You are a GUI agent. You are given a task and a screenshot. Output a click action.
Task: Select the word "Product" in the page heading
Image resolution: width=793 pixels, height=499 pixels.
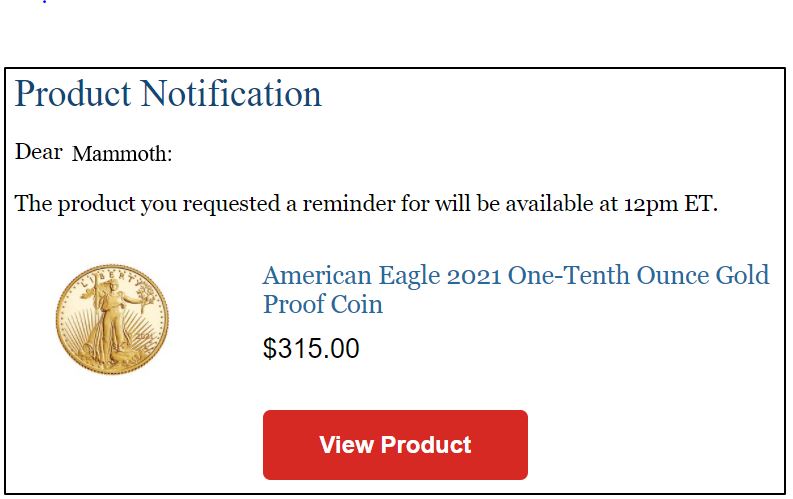73,94
